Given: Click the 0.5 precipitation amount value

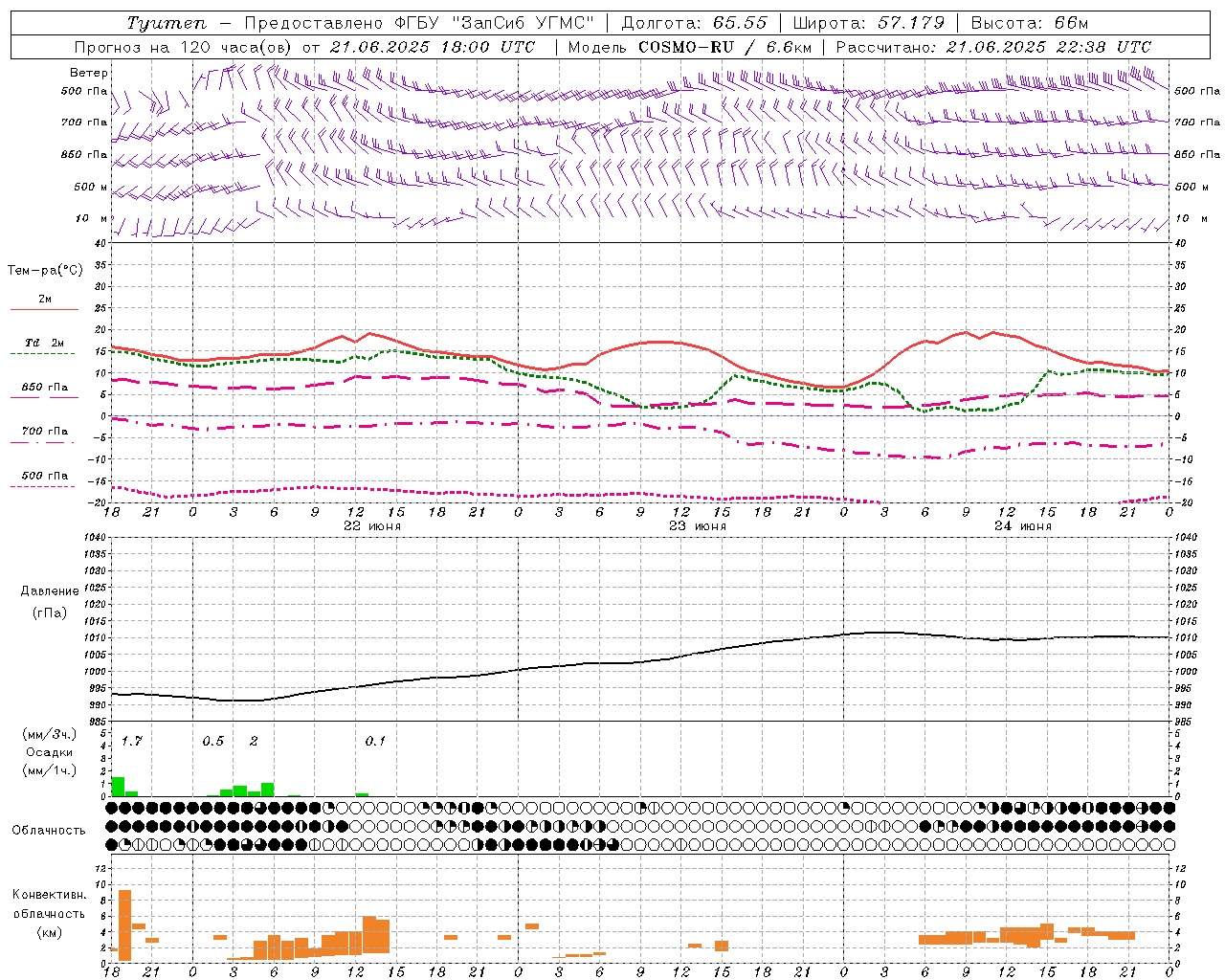Looking at the screenshot, I should (x=213, y=741).
